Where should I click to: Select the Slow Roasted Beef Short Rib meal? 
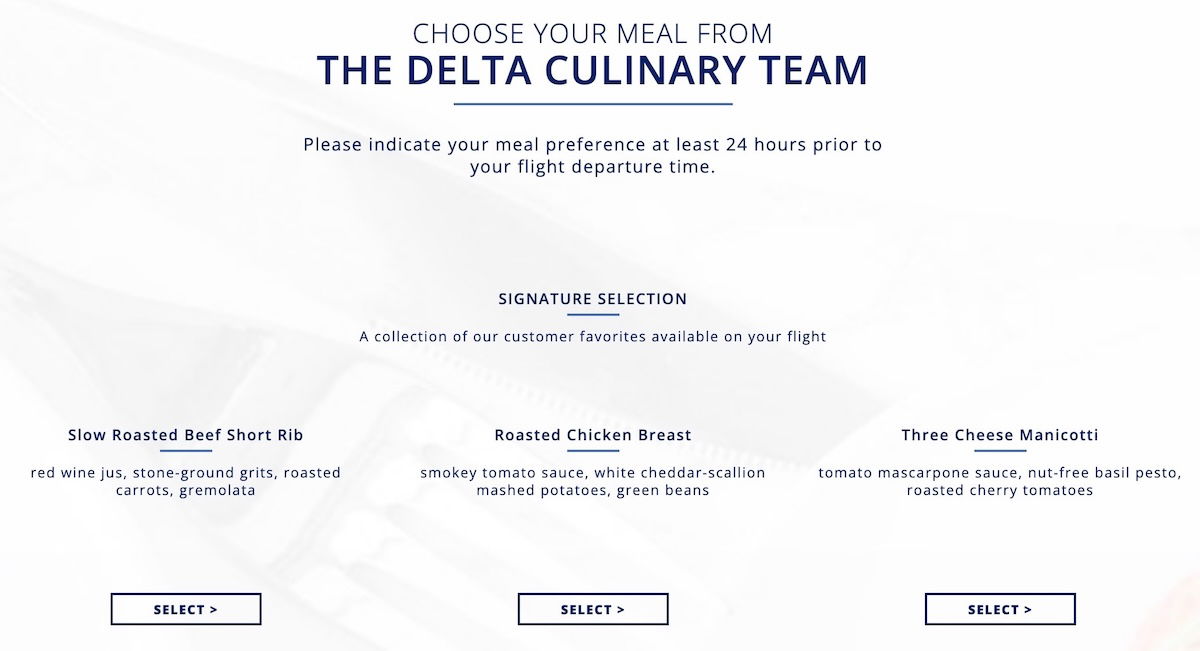click(186, 609)
